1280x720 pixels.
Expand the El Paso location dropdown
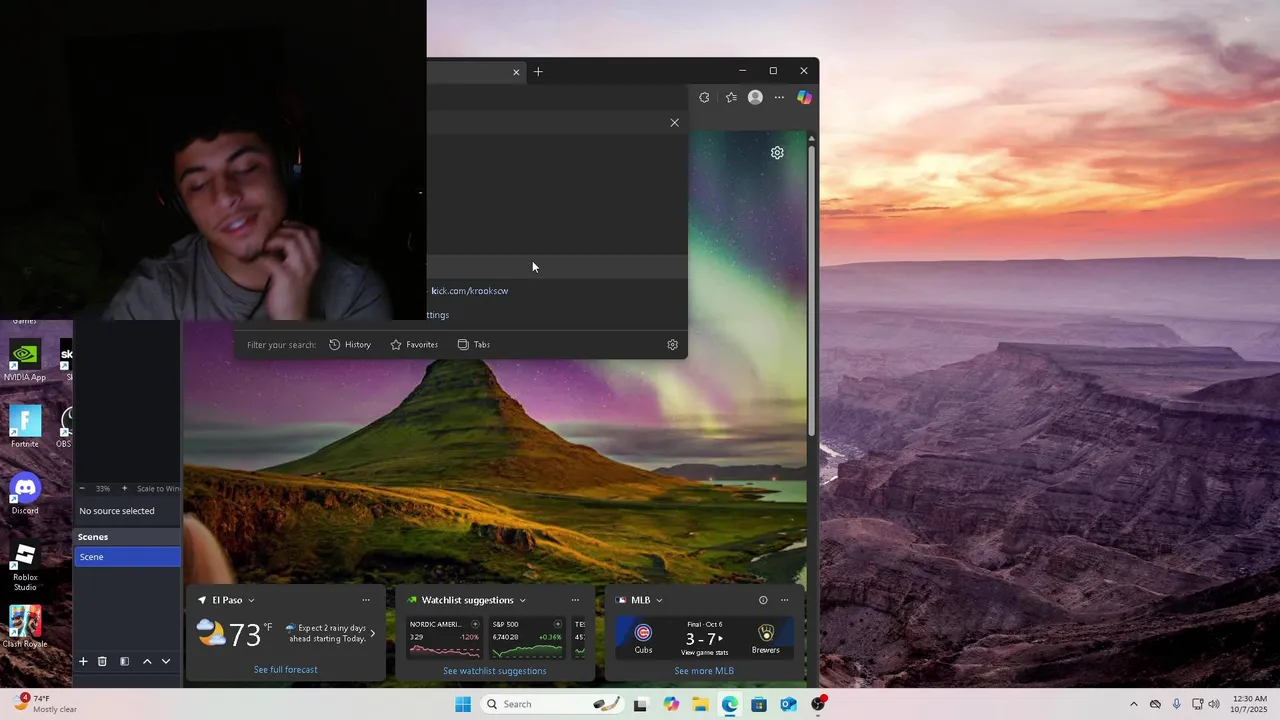click(251, 600)
